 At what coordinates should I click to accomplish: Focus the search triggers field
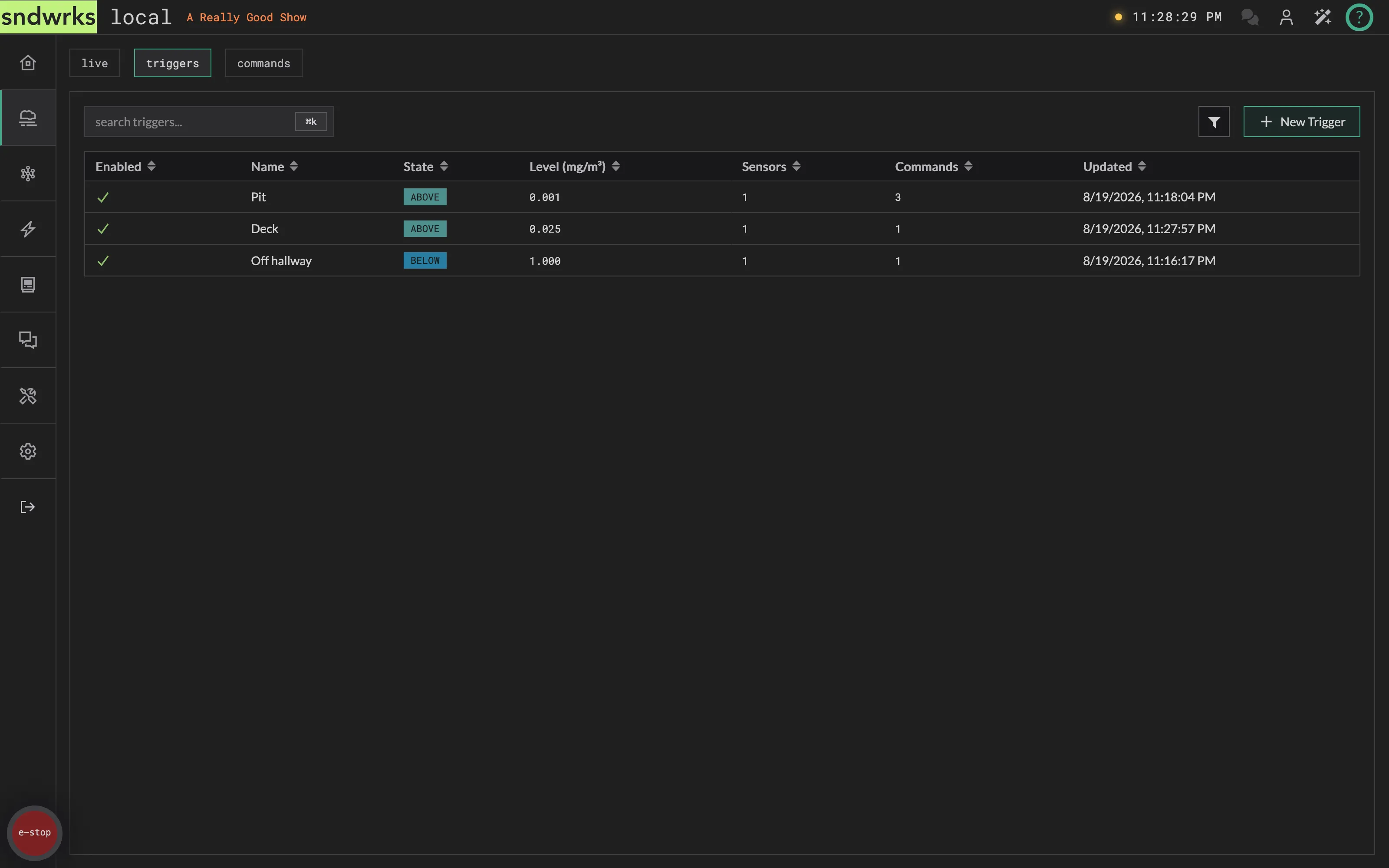(x=209, y=122)
